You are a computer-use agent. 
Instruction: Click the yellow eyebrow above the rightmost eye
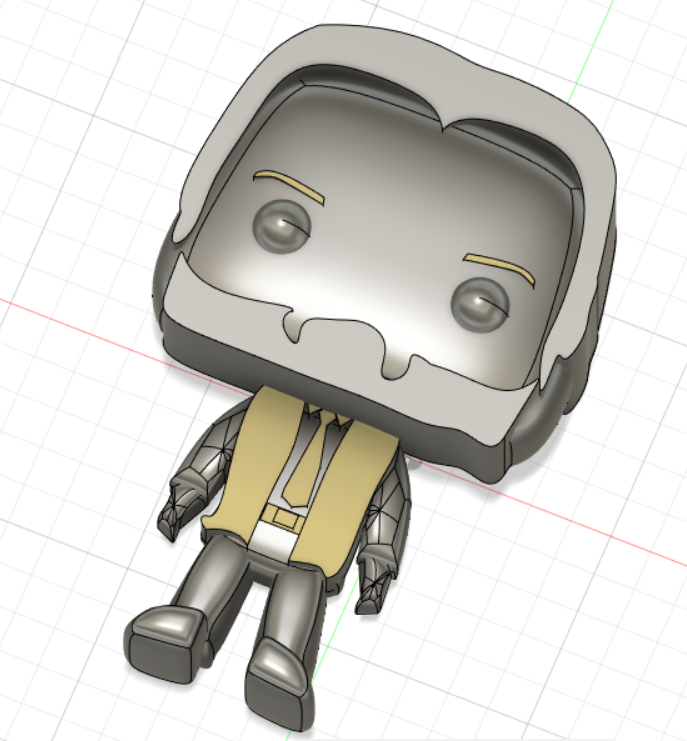click(x=499, y=267)
